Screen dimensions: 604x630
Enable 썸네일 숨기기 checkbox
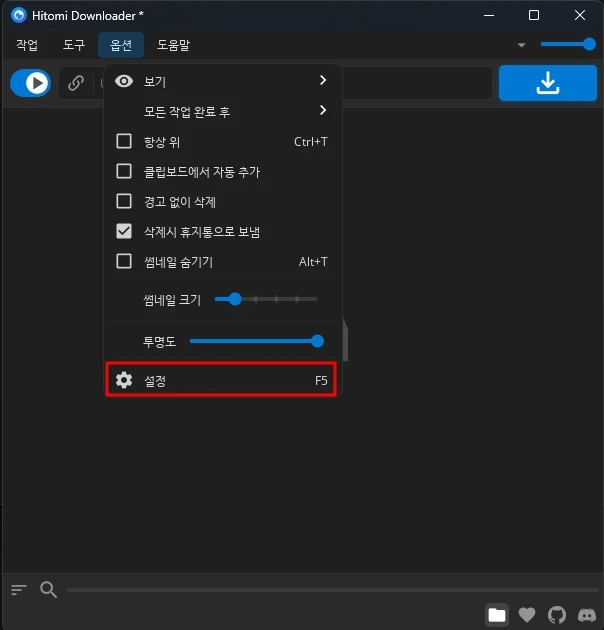124,261
